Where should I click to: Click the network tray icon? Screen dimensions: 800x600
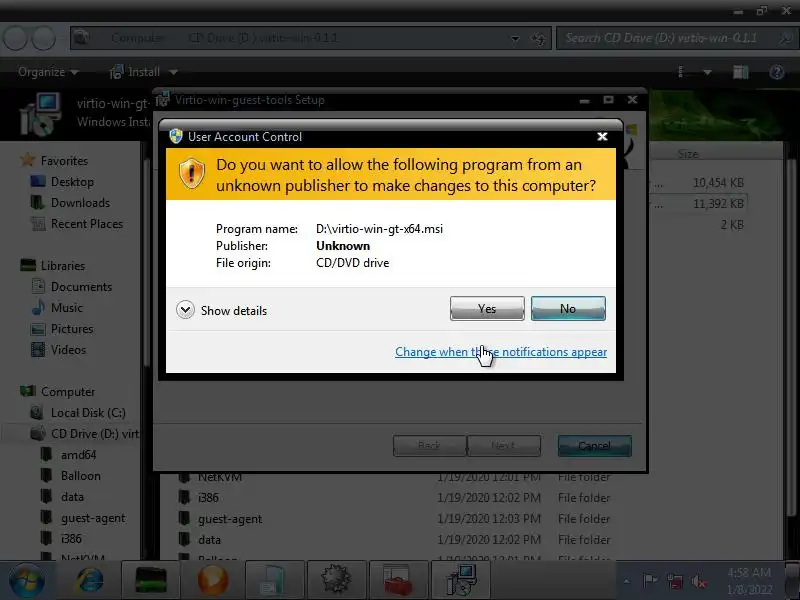(674, 581)
